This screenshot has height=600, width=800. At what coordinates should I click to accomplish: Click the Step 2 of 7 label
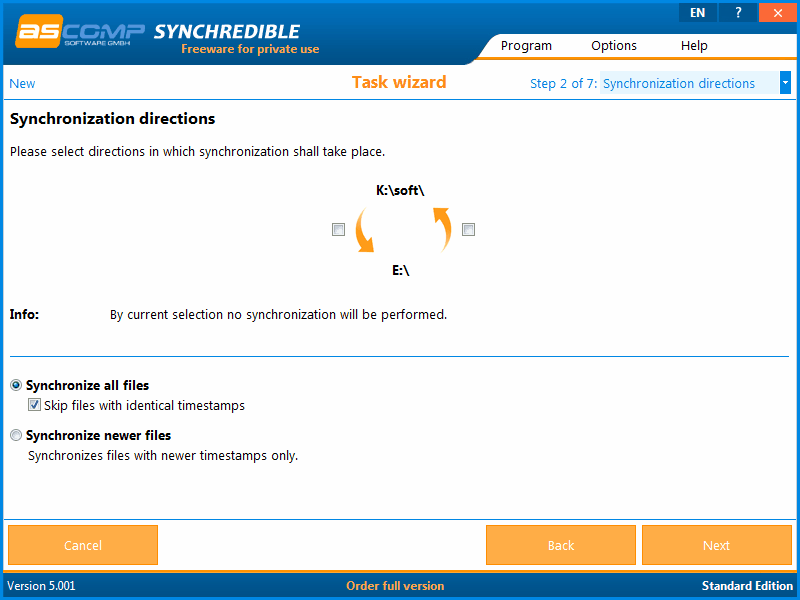pyautogui.click(x=563, y=84)
